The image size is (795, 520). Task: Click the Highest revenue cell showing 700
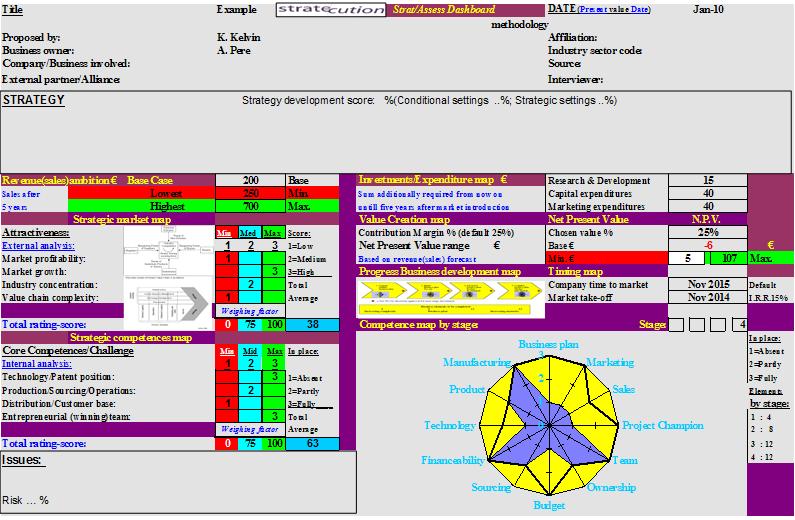pyautogui.click(x=250, y=206)
